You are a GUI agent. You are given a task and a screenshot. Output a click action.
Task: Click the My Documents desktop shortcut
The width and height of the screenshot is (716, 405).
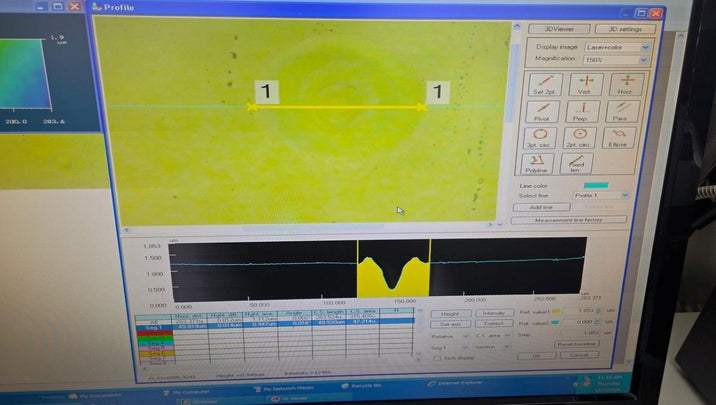coord(95,395)
